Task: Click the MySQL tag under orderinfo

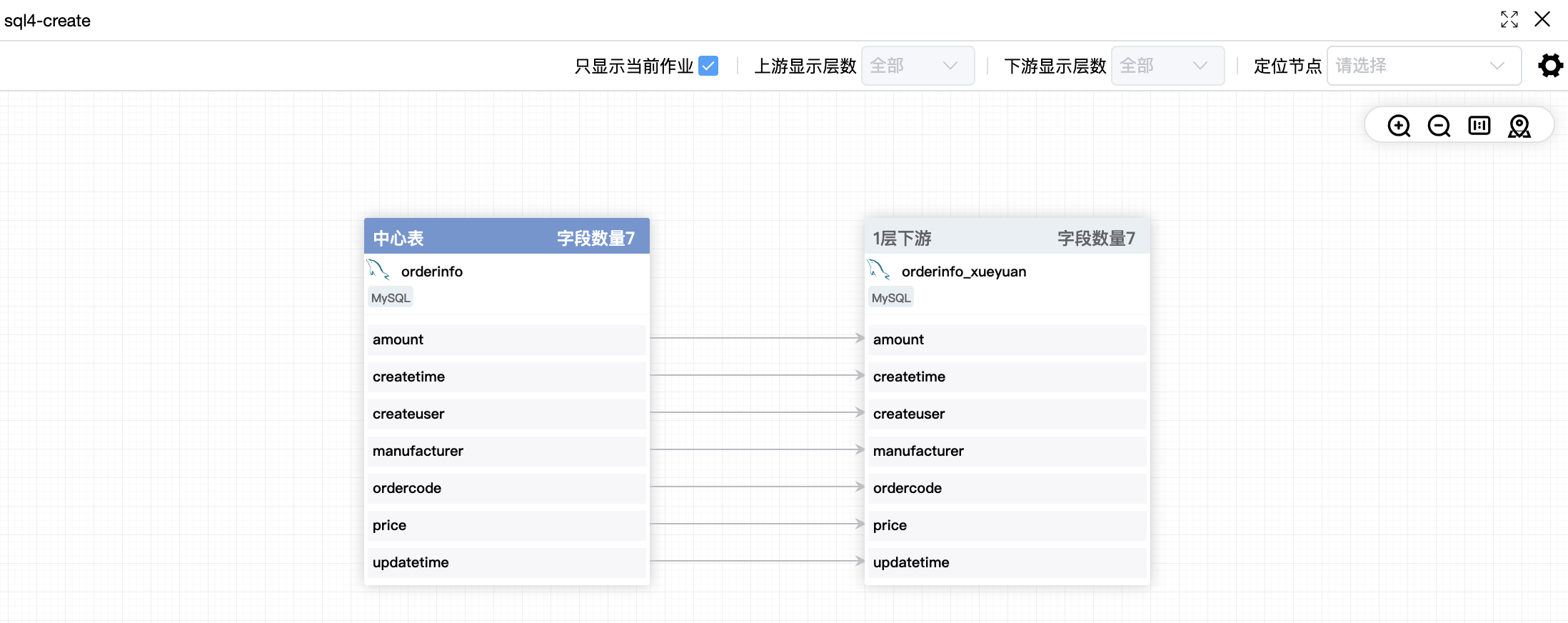Action: coord(391,298)
